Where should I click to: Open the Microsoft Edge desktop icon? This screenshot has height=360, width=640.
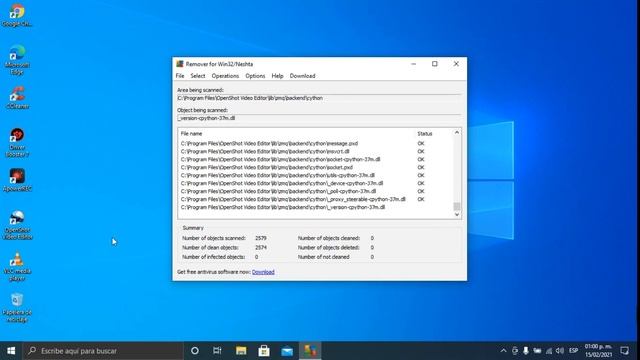click(17, 60)
